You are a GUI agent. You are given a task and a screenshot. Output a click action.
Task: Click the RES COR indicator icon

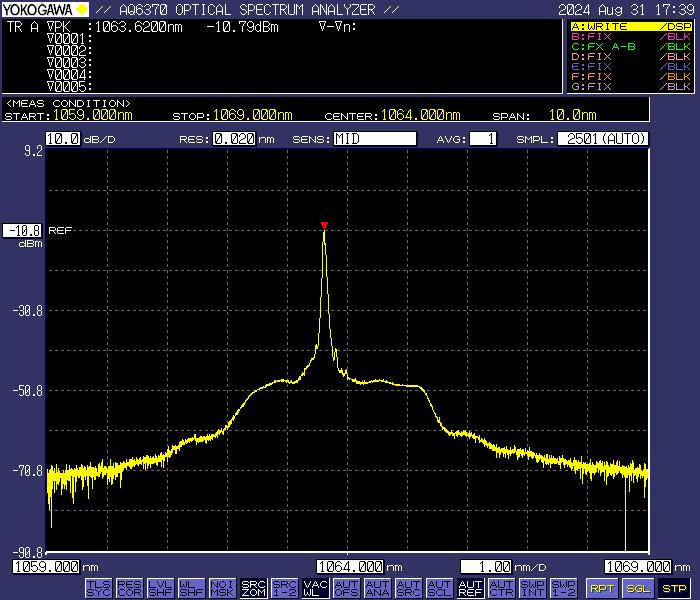129,589
